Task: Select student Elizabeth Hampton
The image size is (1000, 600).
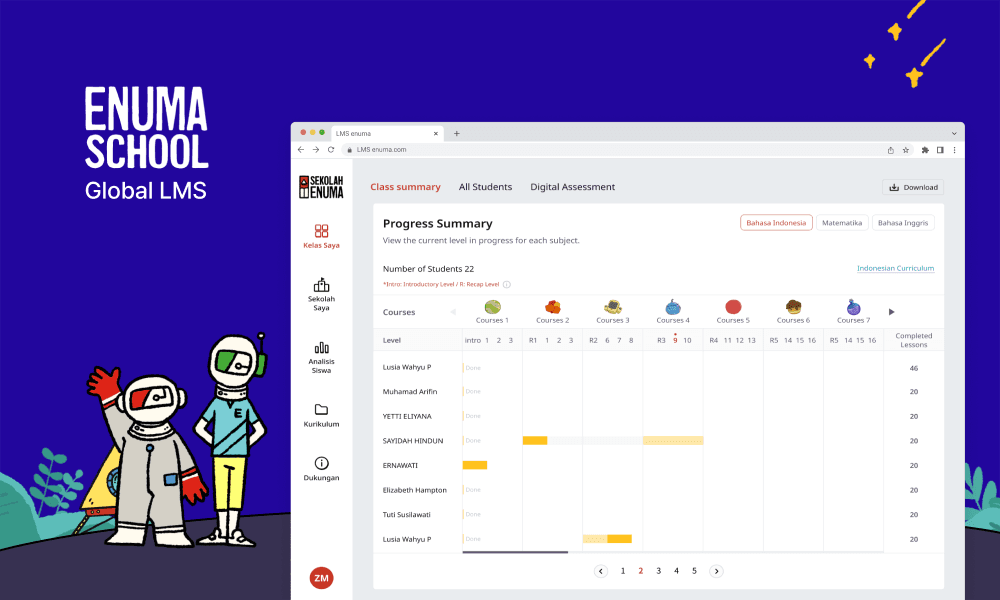Action: 415,490
